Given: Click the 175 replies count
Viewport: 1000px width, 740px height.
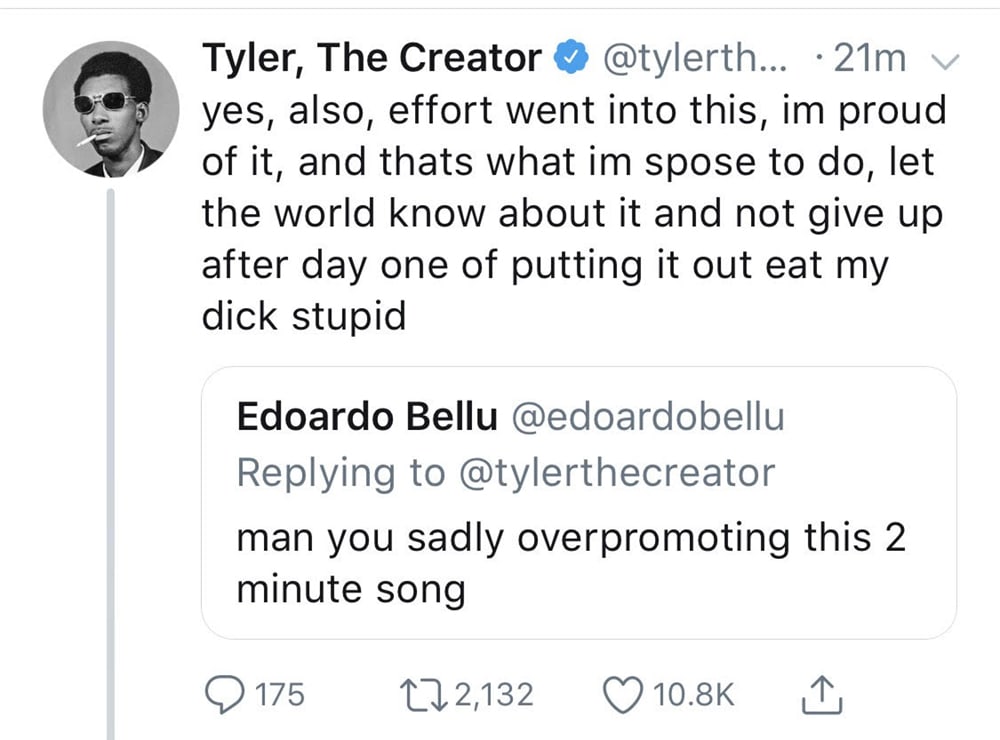Looking at the screenshot, I should click(x=280, y=694).
